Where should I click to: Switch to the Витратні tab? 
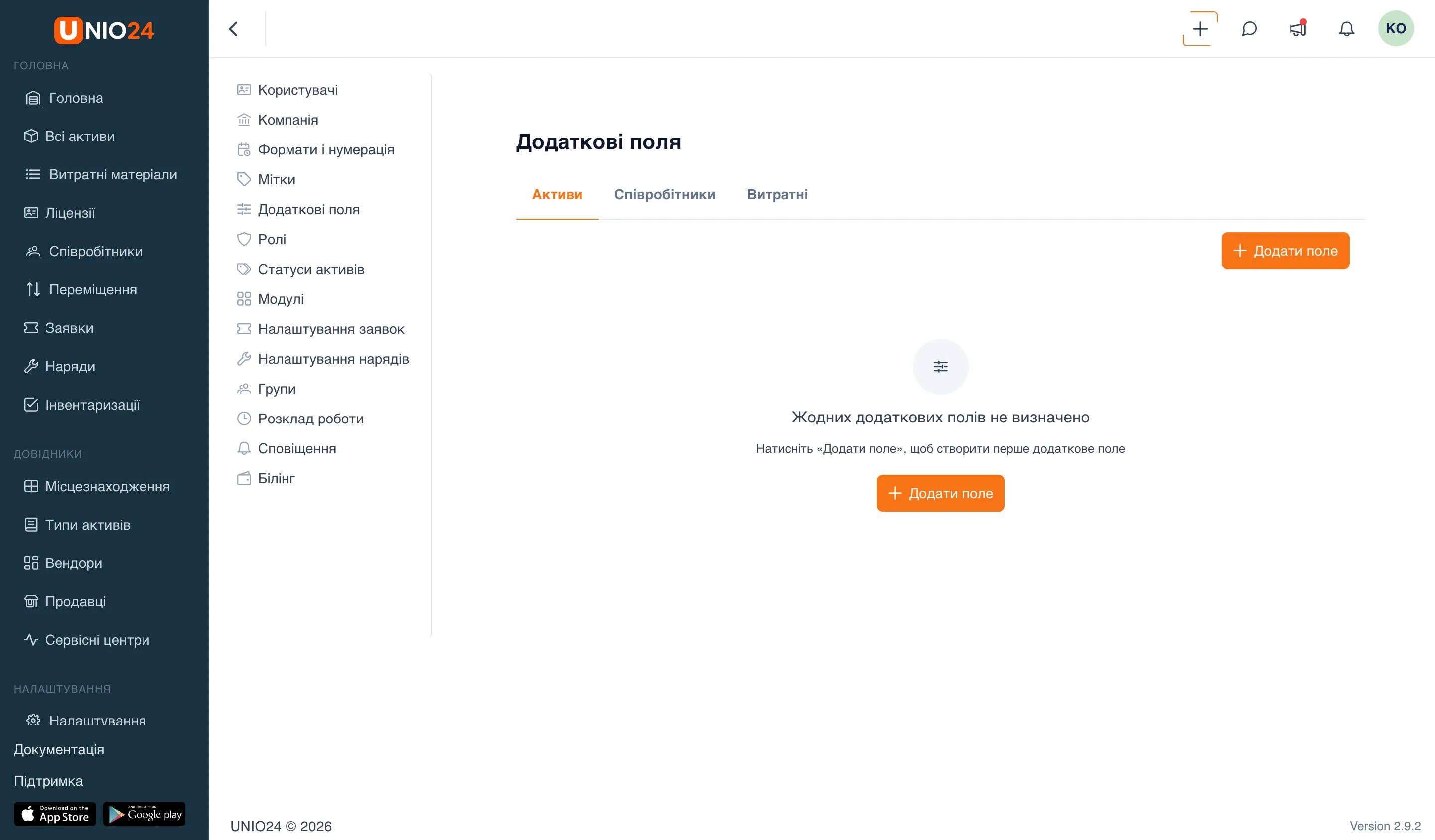coord(777,195)
